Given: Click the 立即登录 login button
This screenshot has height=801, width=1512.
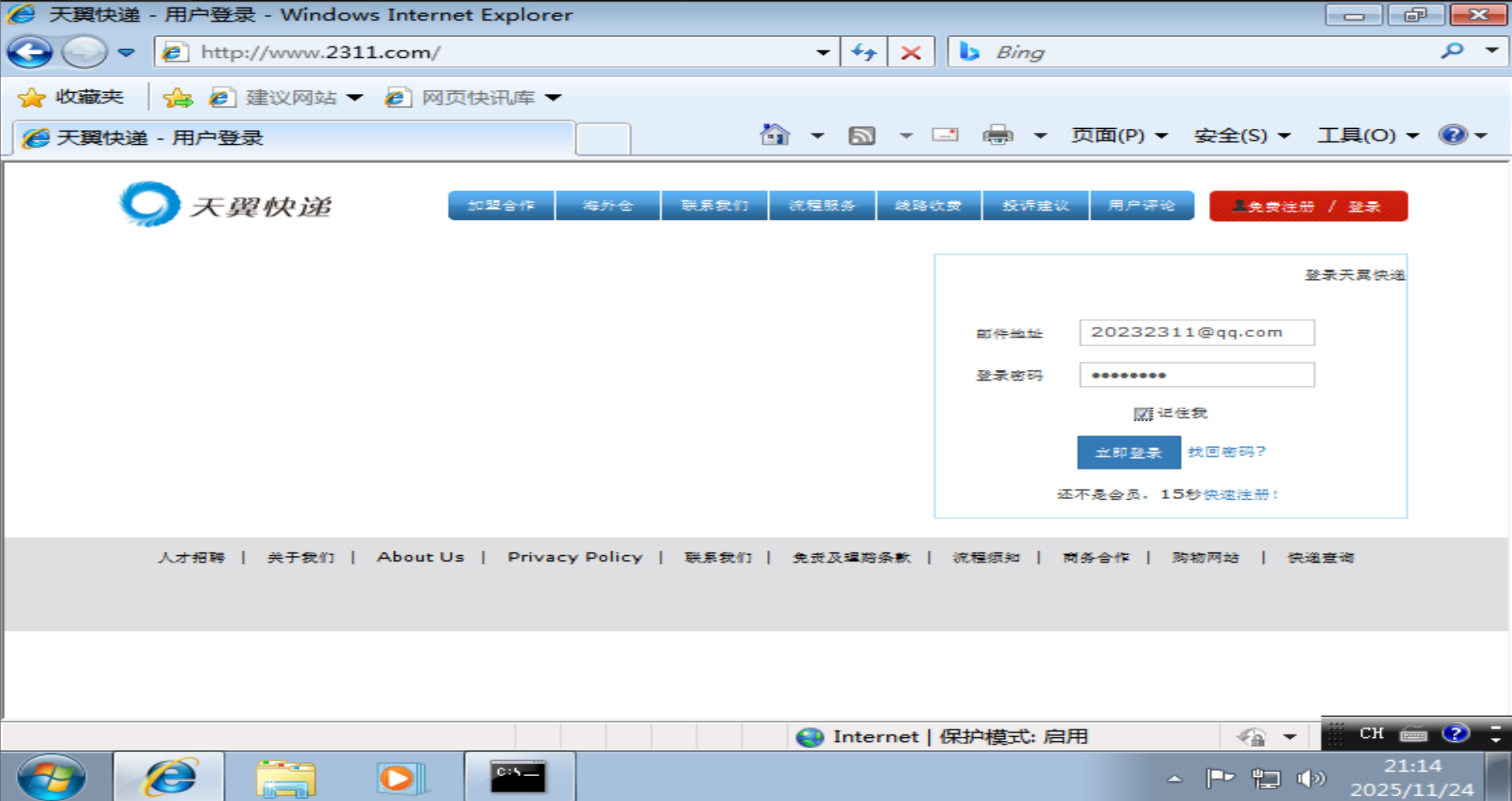Looking at the screenshot, I should point(1129,452).
